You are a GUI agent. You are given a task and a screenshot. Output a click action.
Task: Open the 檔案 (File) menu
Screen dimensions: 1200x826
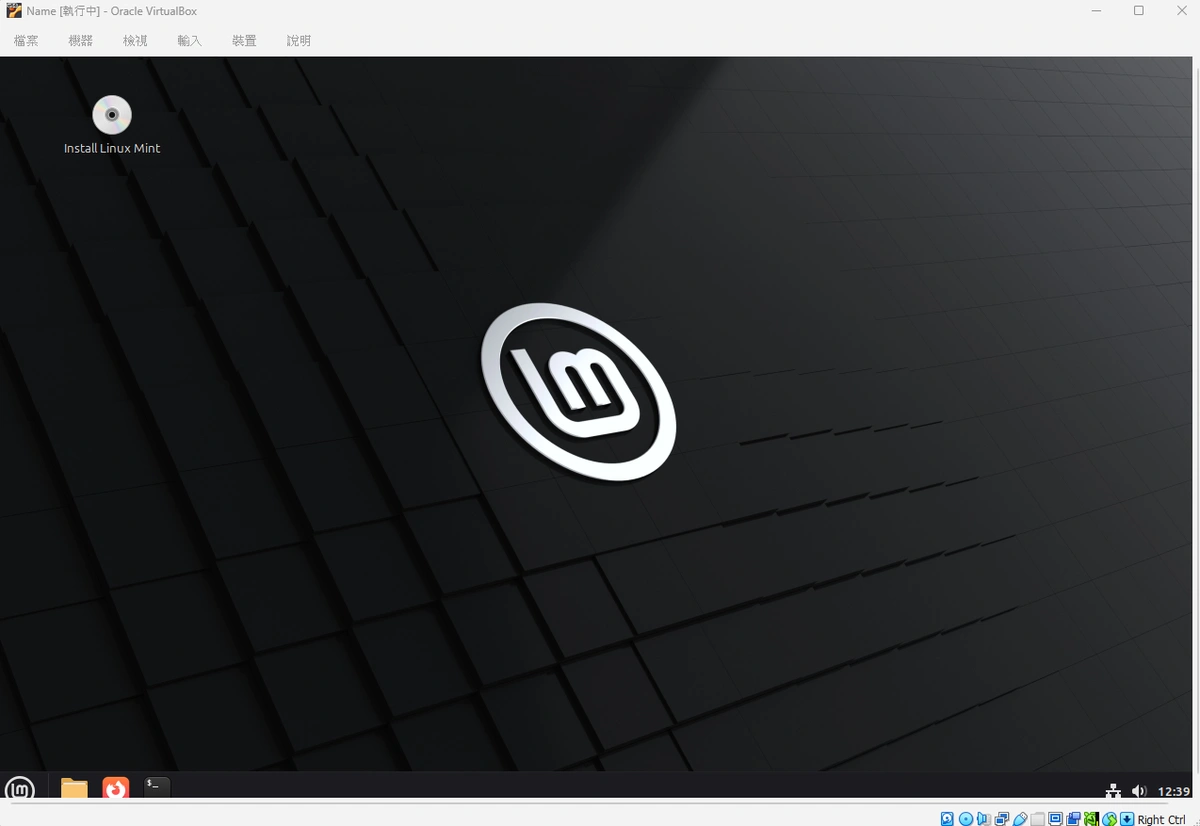pyautogui.click(x=27, y=41)
